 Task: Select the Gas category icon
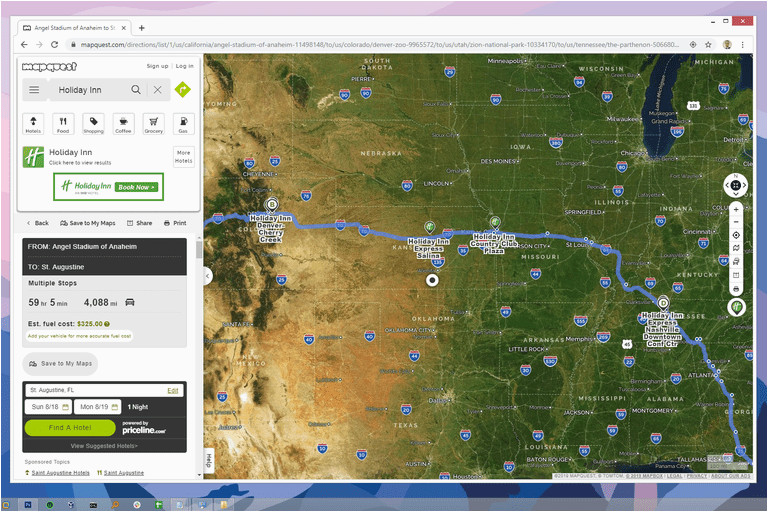(183, 124)
